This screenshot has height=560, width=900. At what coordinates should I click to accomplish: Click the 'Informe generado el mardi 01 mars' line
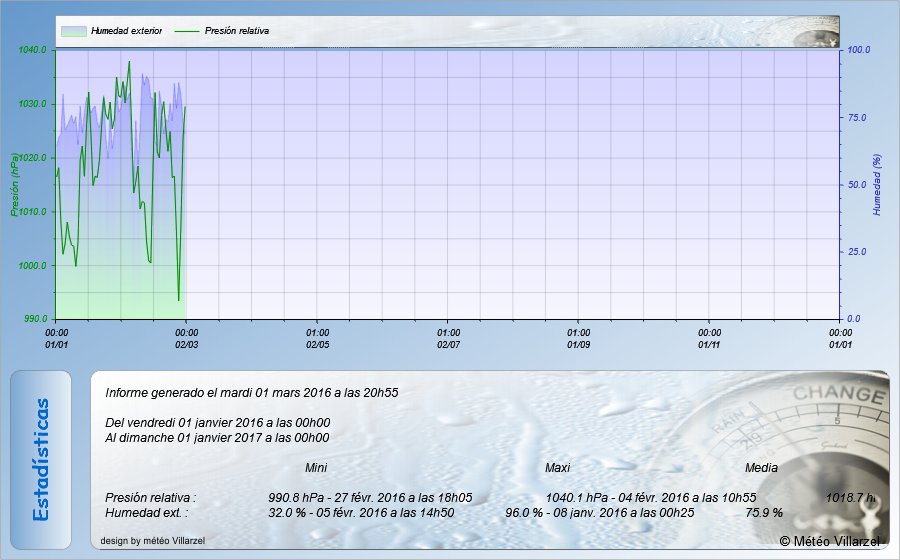[251, 393]
